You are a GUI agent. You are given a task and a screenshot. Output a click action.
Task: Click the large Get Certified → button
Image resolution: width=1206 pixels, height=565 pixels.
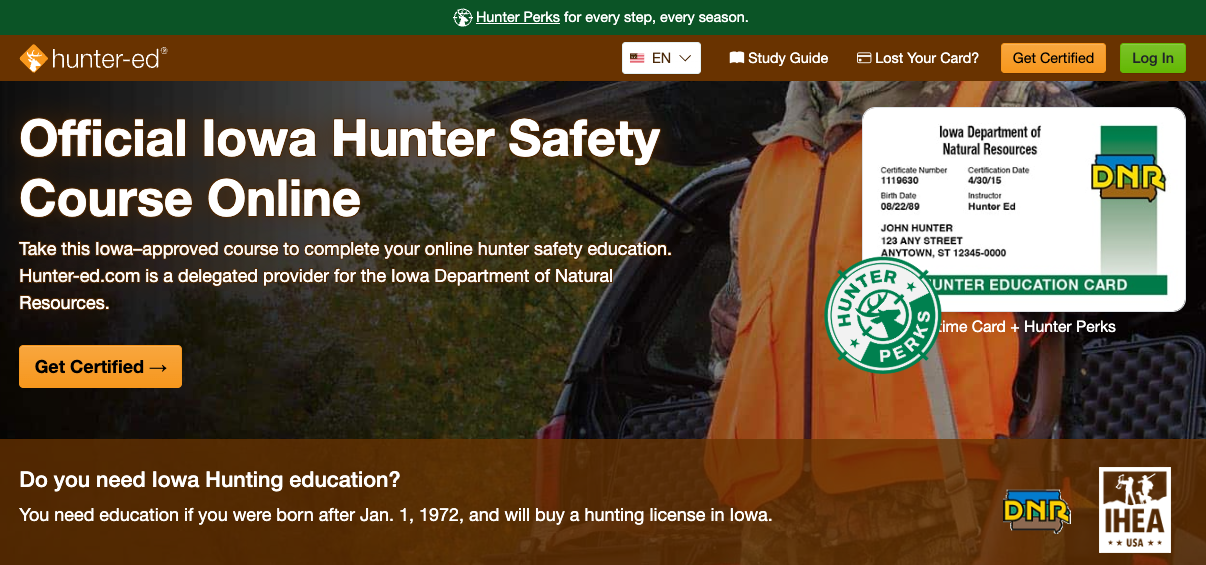100,367
